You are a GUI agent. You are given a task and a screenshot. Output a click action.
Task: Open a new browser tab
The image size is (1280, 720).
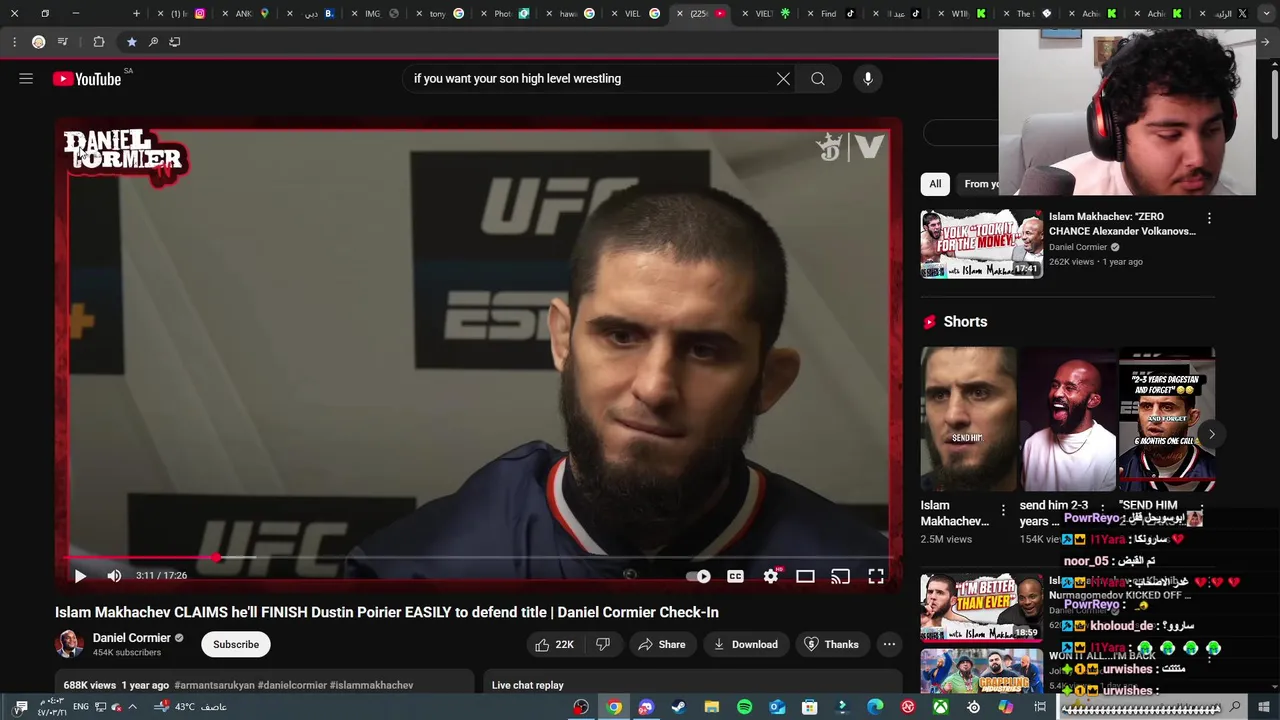137,14
